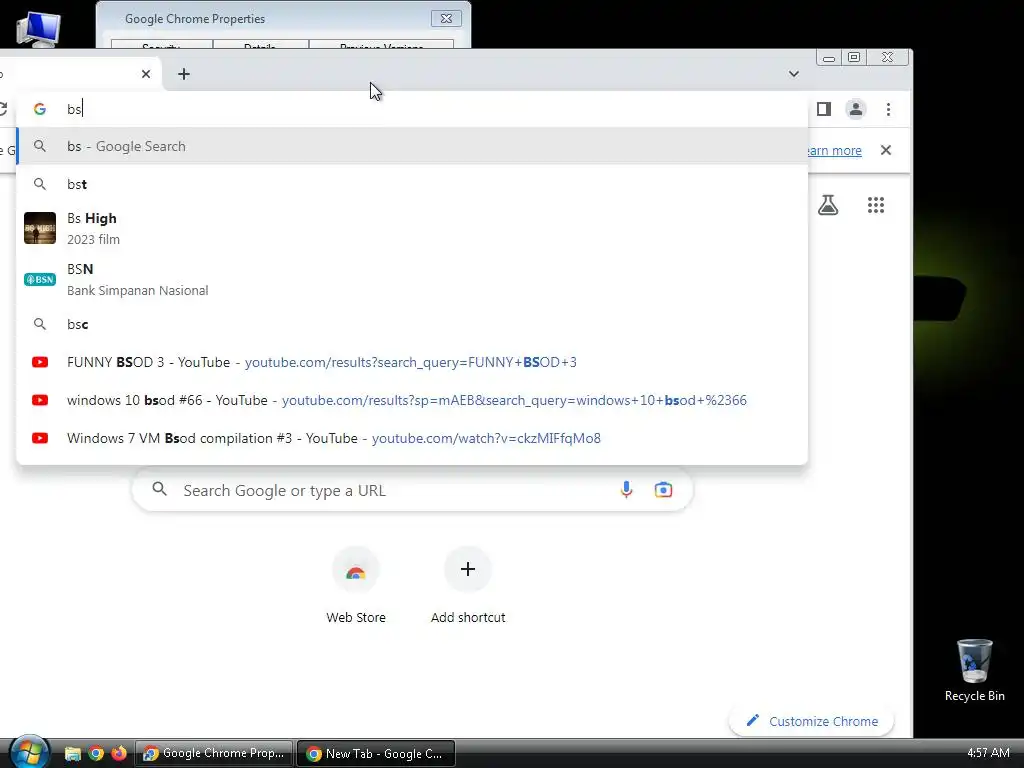Open a new tab with plus button

(184, 74)
